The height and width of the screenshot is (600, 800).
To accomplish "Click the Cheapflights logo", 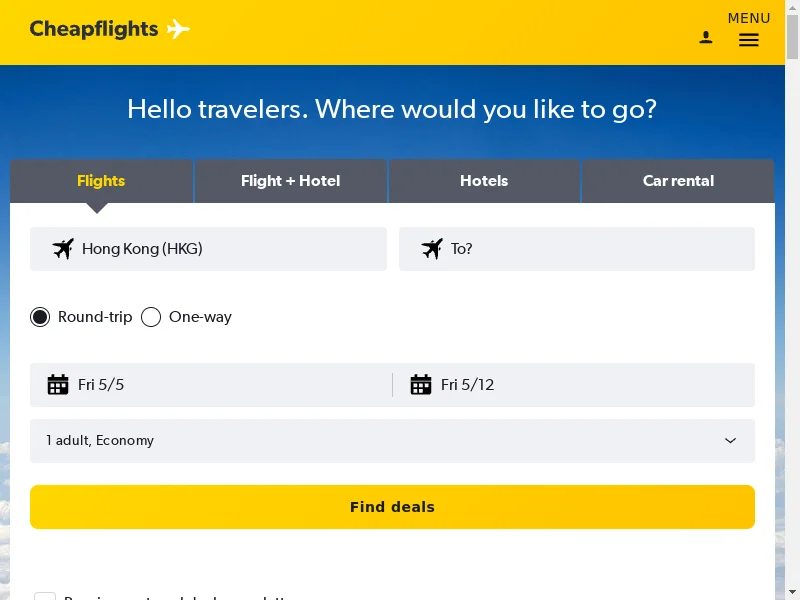I will [109, 29].
